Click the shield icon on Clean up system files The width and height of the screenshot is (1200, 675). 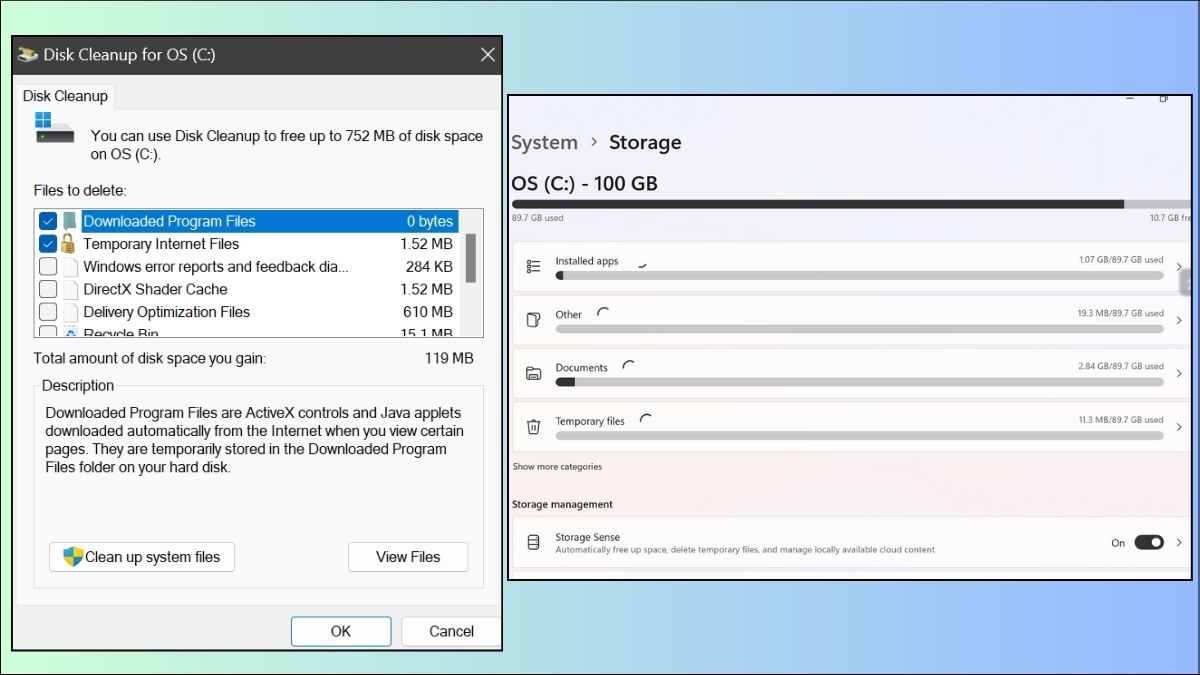click(73, 557)
